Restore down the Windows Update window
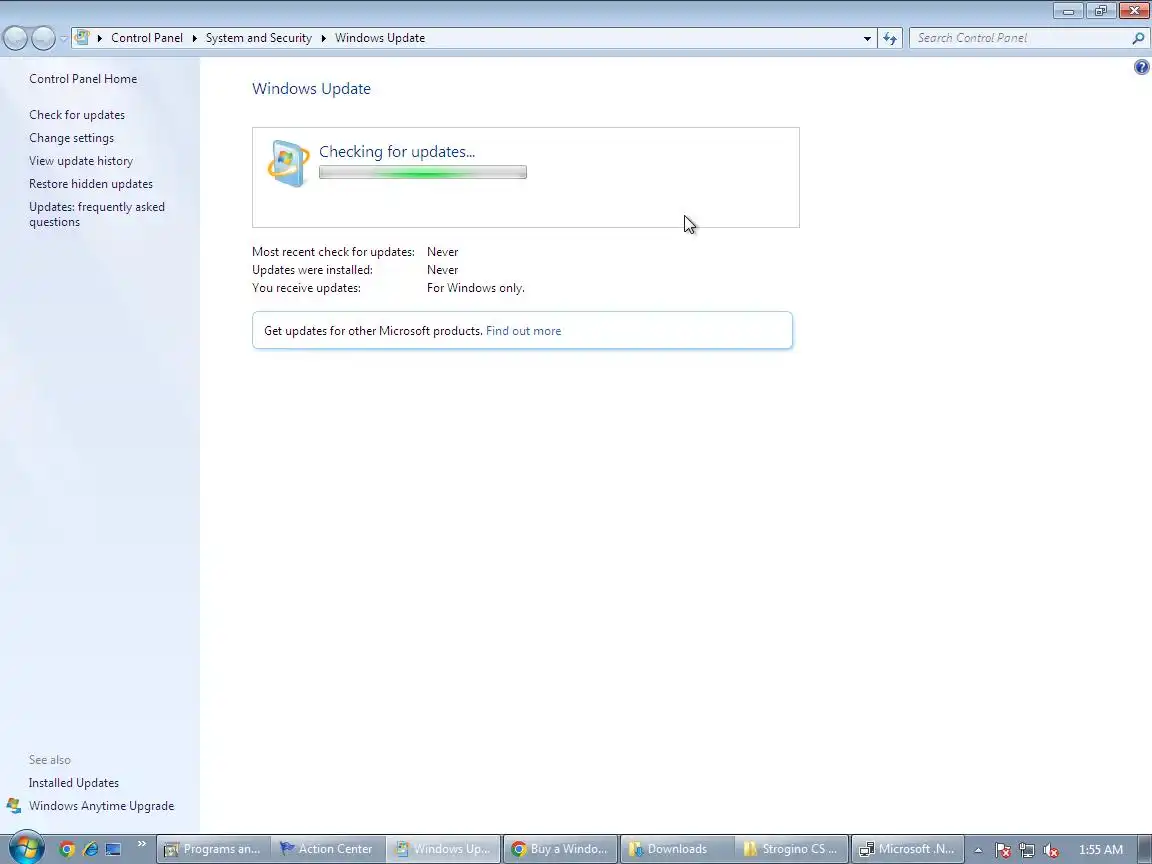Screen dimensions: 1152x864 [x=1101, y=10]
